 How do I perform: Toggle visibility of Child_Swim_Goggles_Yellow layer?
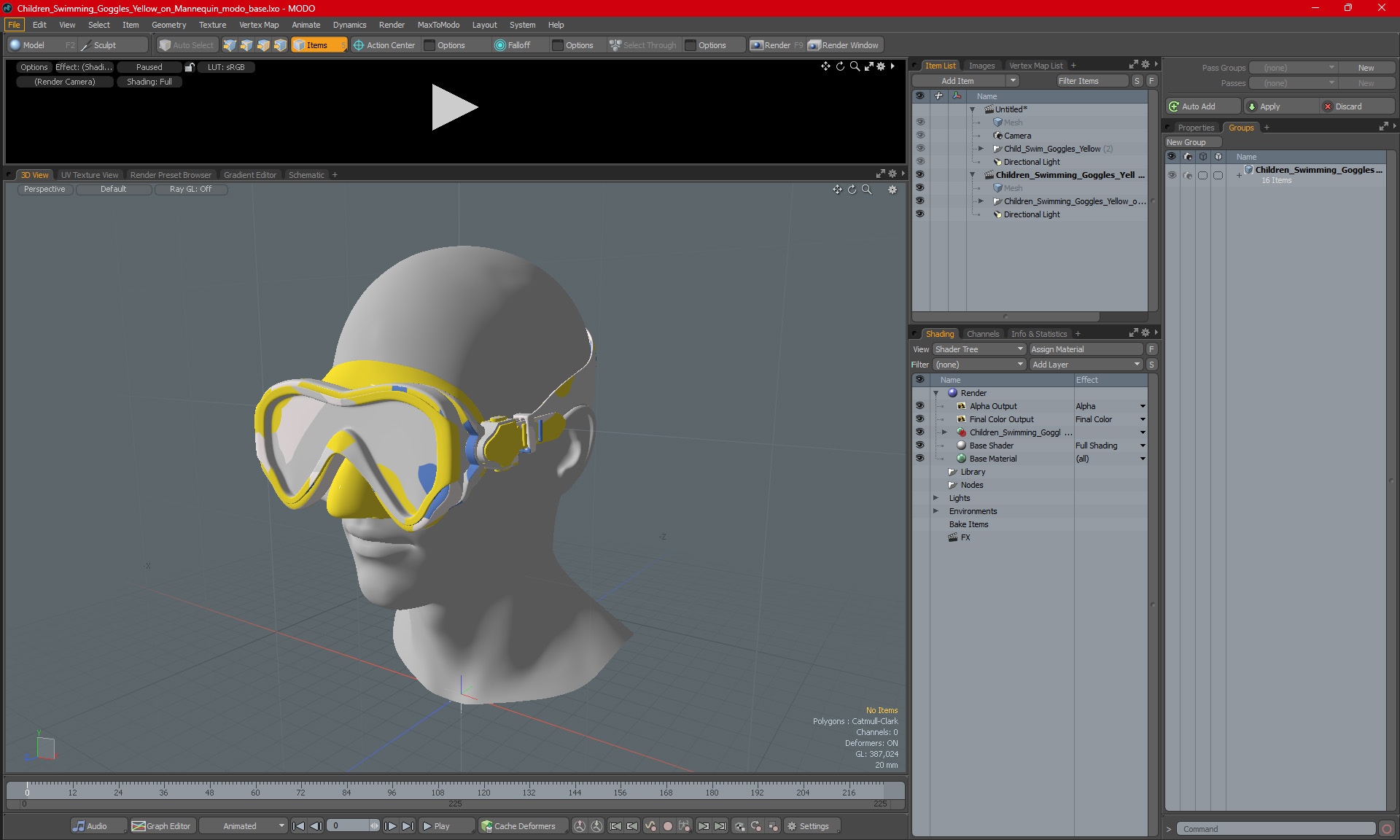click(x=920, y=148)
